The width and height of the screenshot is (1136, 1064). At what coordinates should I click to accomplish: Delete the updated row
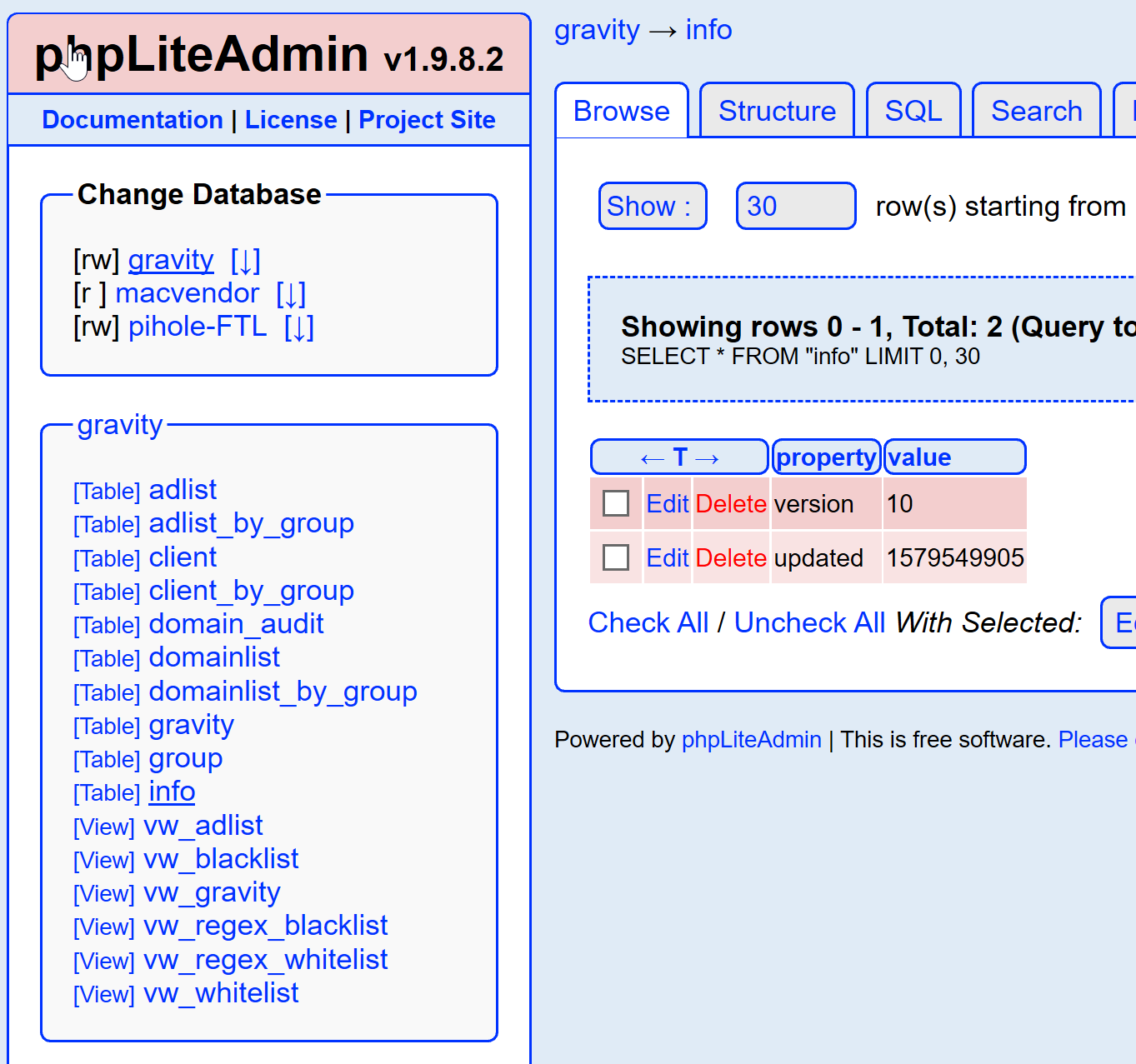[x=731, y=558]
